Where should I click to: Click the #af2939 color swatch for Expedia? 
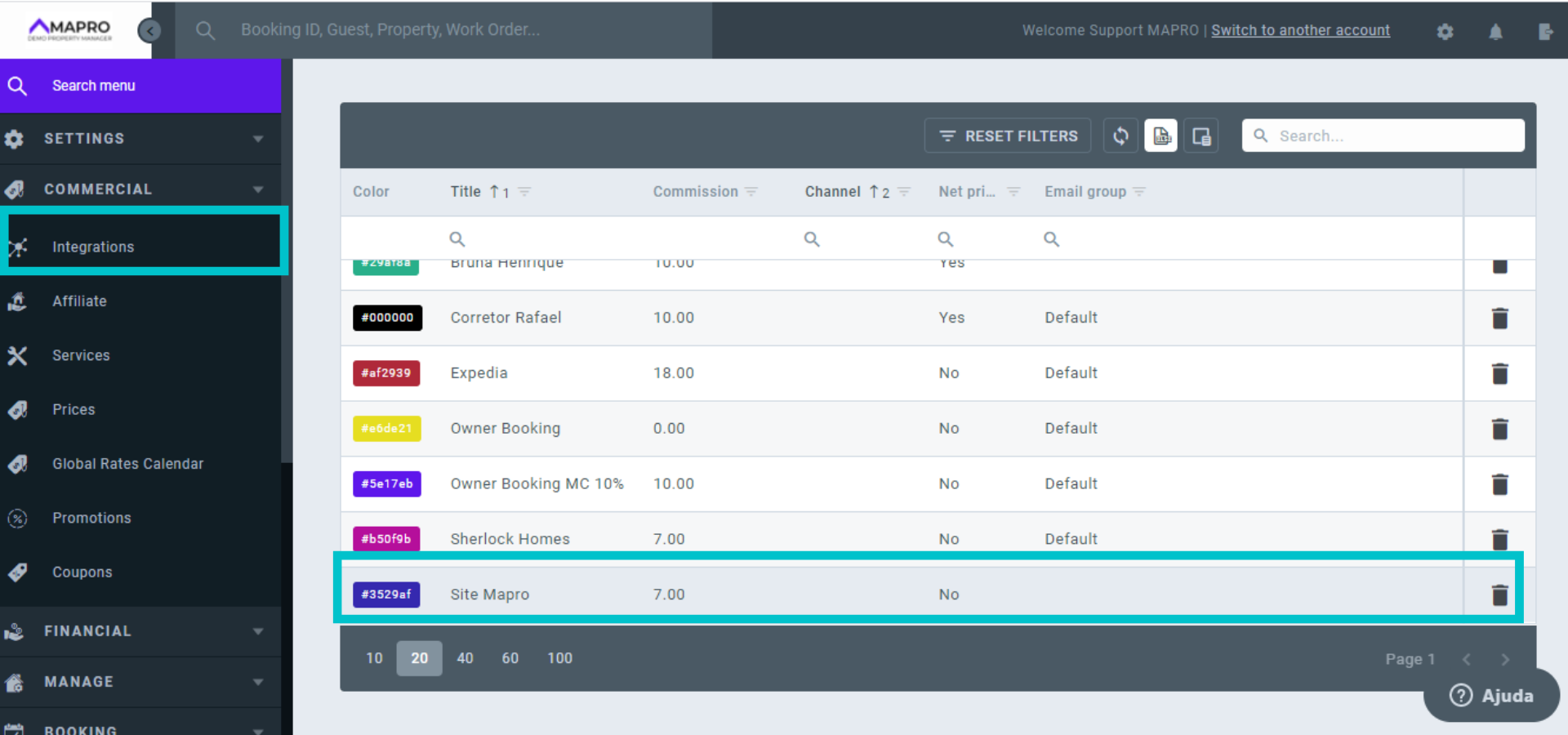point(386,373)
